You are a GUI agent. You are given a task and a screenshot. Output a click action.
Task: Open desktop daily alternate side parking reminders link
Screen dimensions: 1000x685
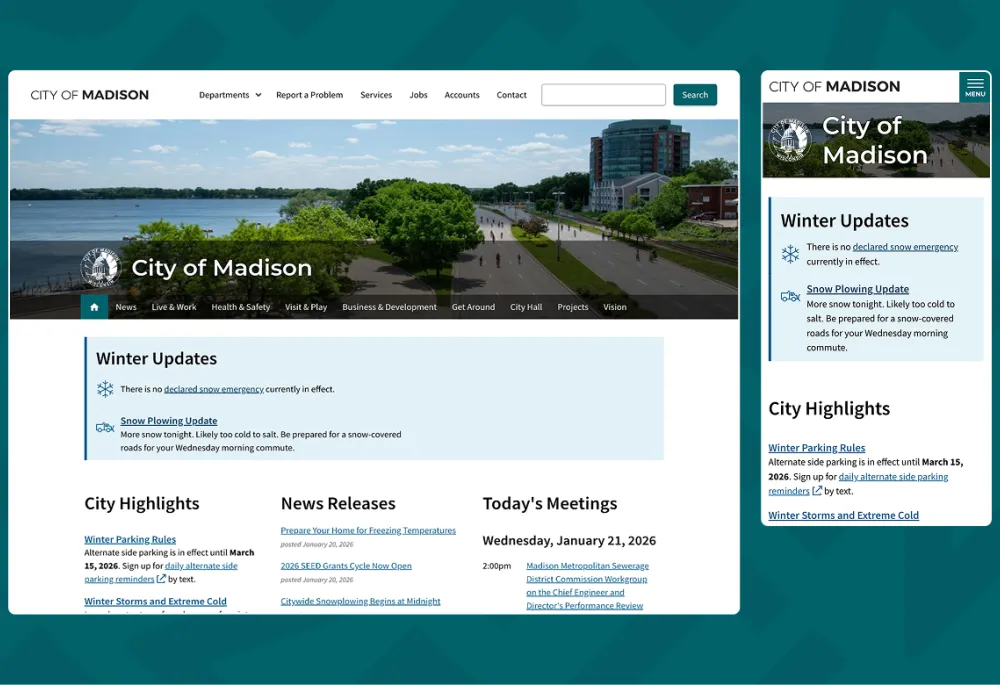[x=161, y=572]
